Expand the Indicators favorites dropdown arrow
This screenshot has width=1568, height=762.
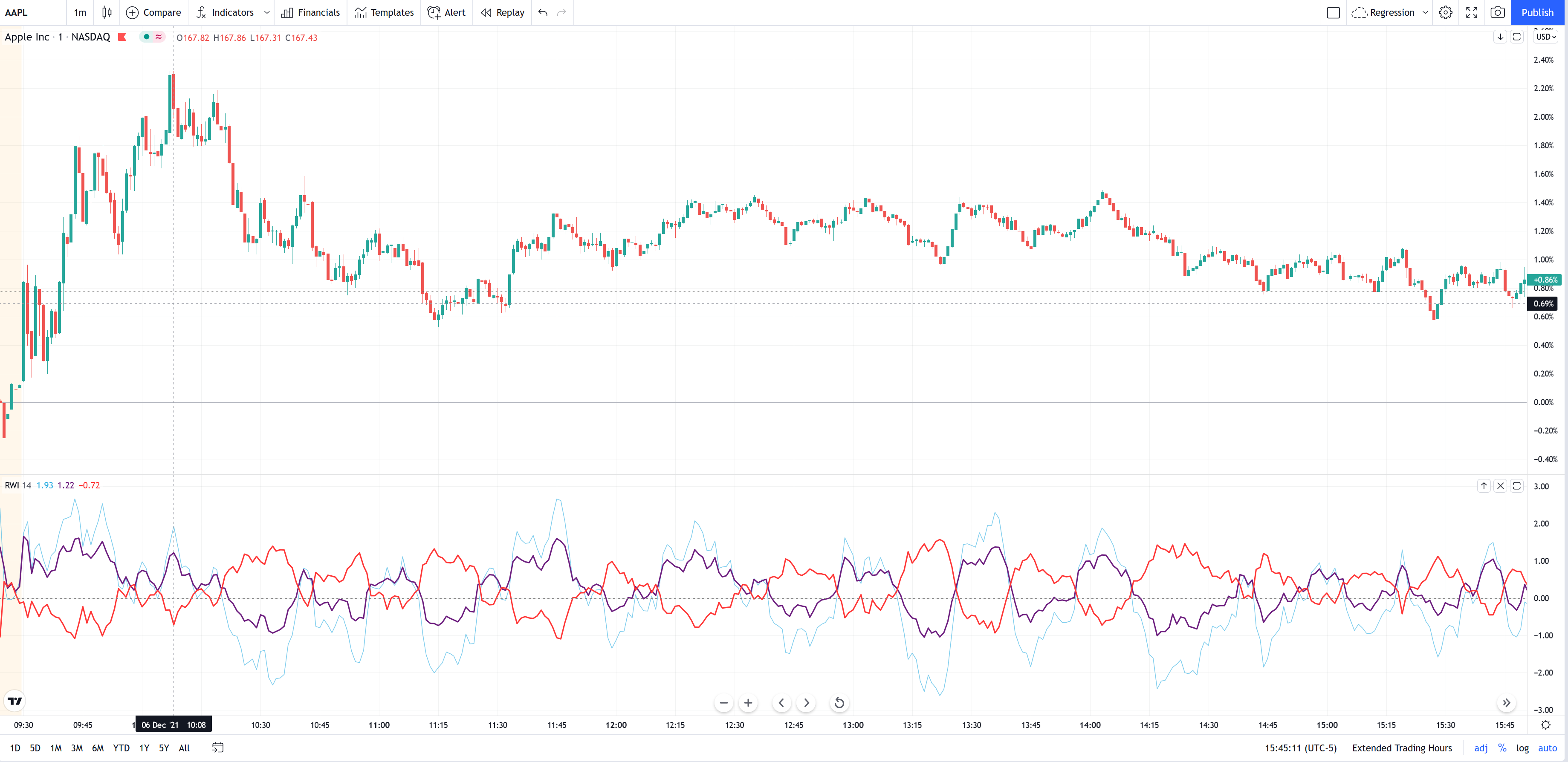point(266,12)
